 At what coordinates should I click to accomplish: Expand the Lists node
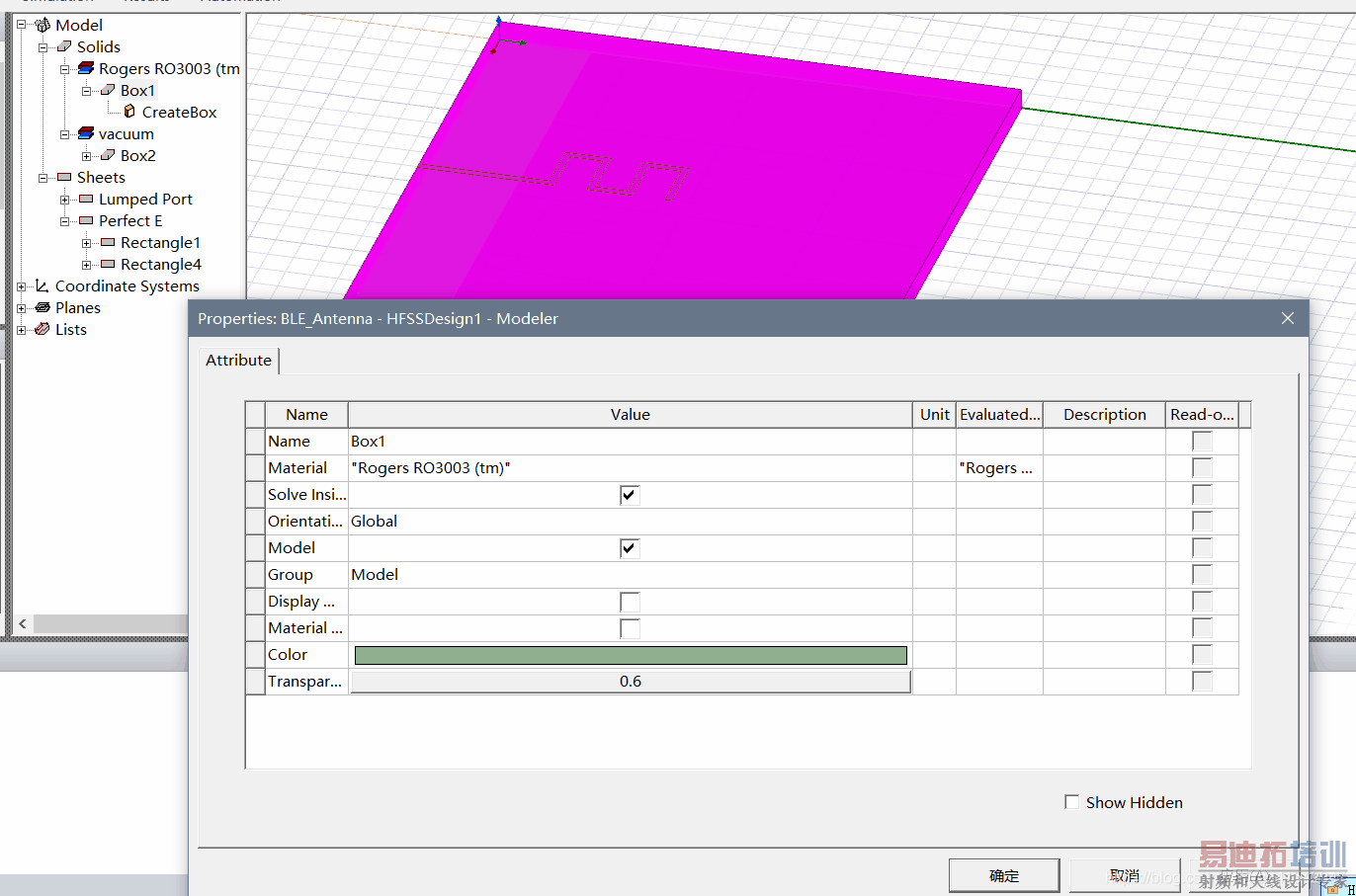click(x=21, y=330)
